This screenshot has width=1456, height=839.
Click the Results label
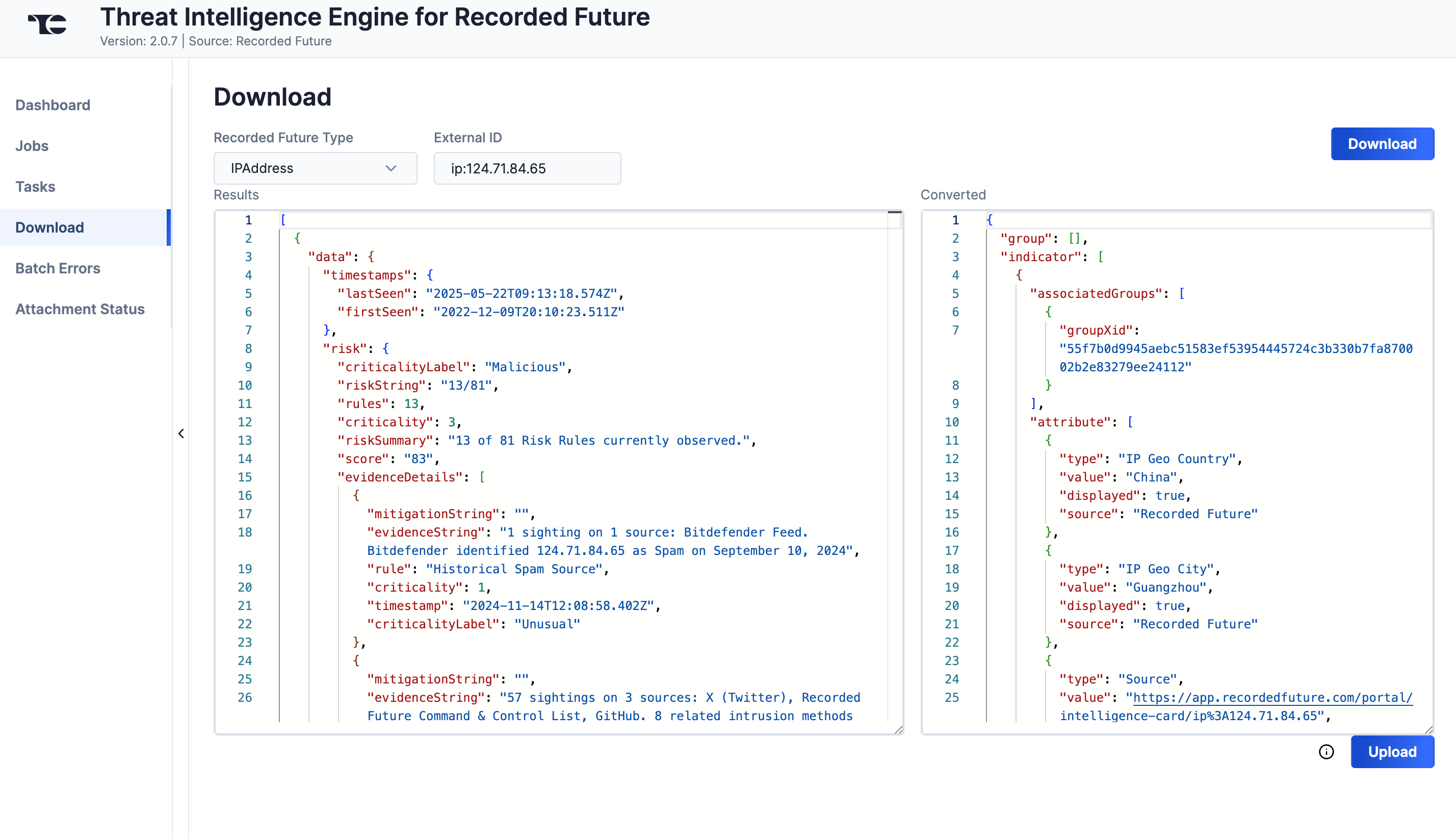click(x=236, y=195)
